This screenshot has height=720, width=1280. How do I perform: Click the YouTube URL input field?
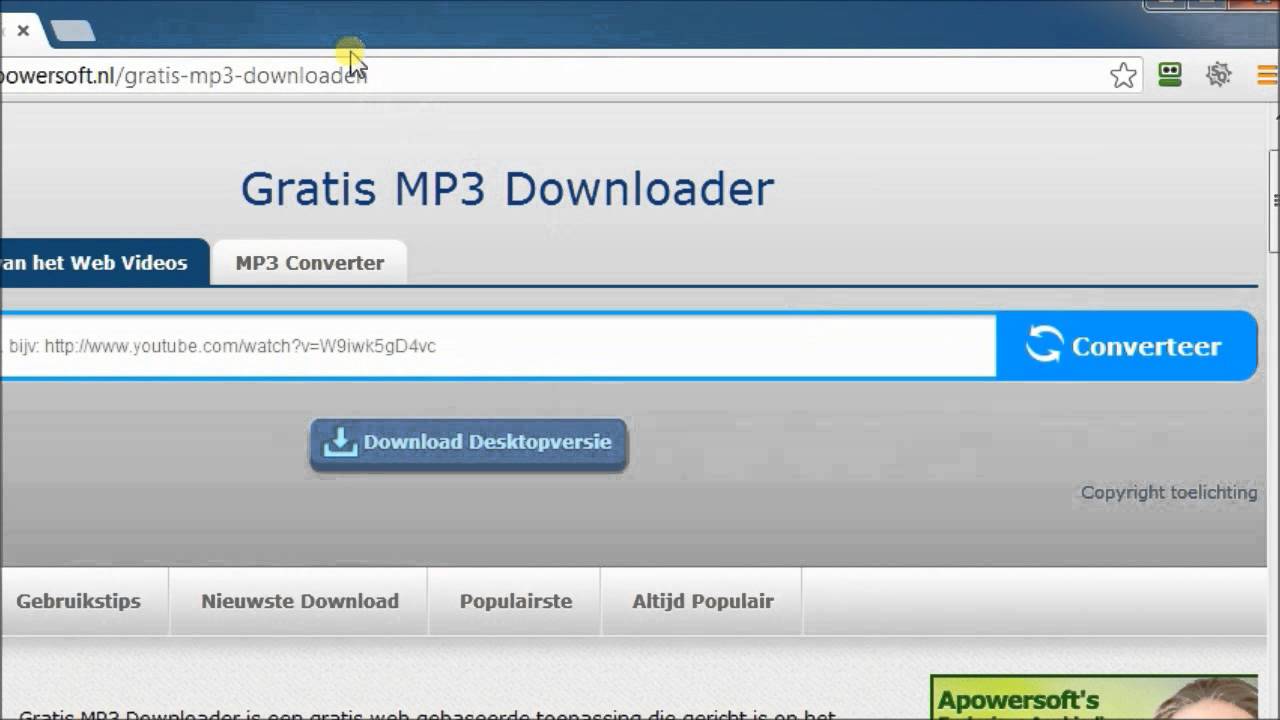(498, 346)
